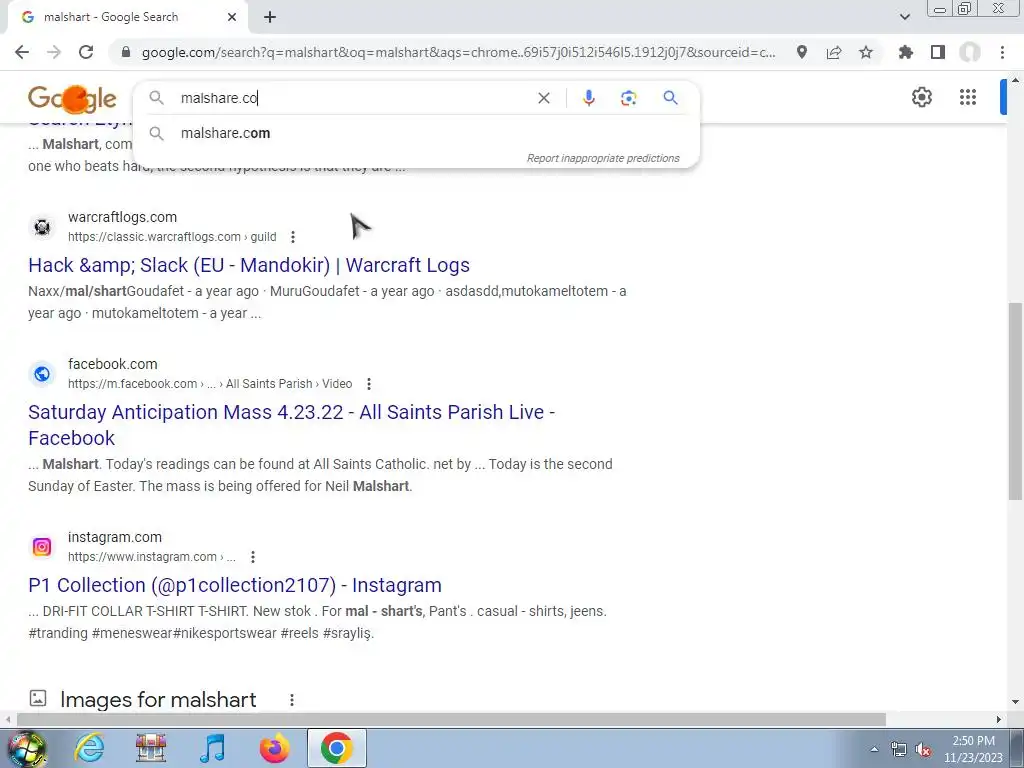Open the Extensions puzzle icon
Screen dimensions: 1024x768
tap(906, 52)
